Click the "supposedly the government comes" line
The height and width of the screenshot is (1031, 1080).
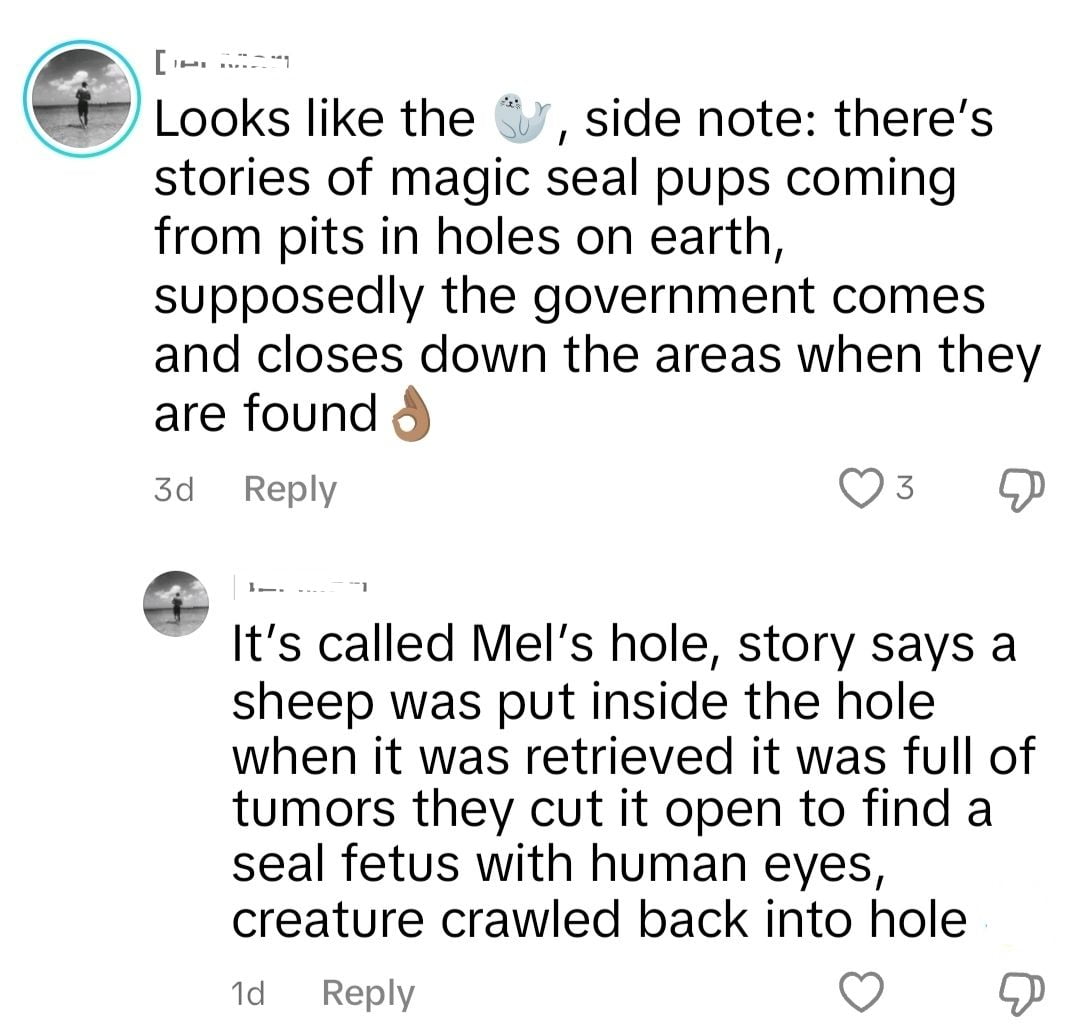(x=569, y=297)
